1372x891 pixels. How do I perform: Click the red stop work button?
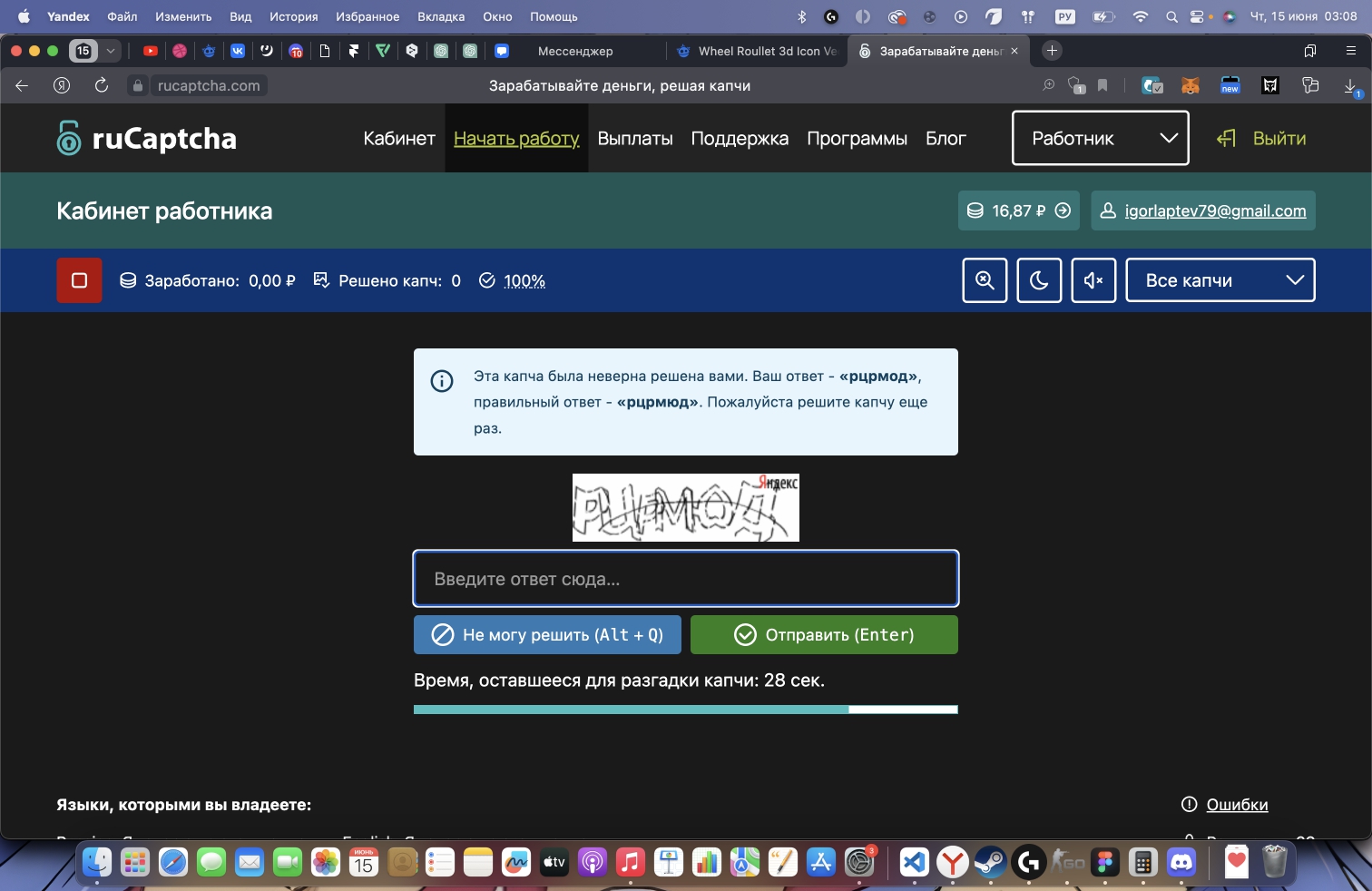click(79, 280)
